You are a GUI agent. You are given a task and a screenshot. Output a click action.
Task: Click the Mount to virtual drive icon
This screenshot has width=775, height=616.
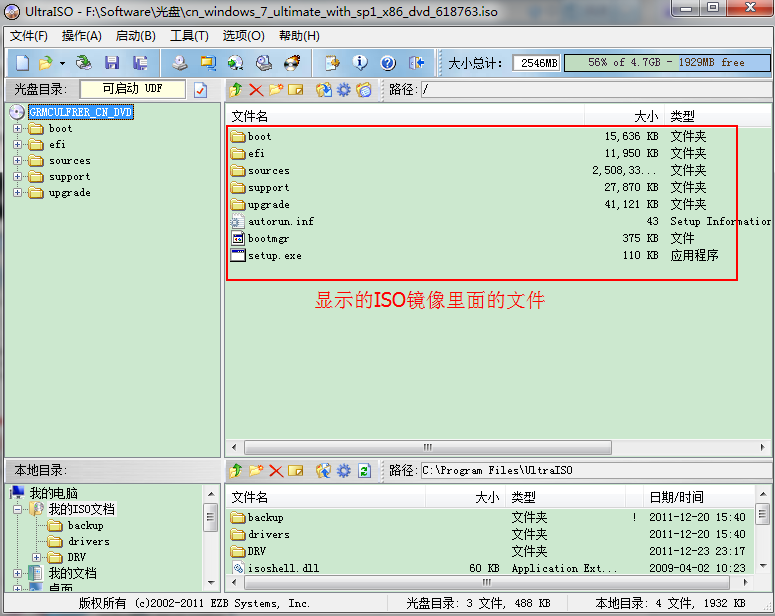pos(264,63)
